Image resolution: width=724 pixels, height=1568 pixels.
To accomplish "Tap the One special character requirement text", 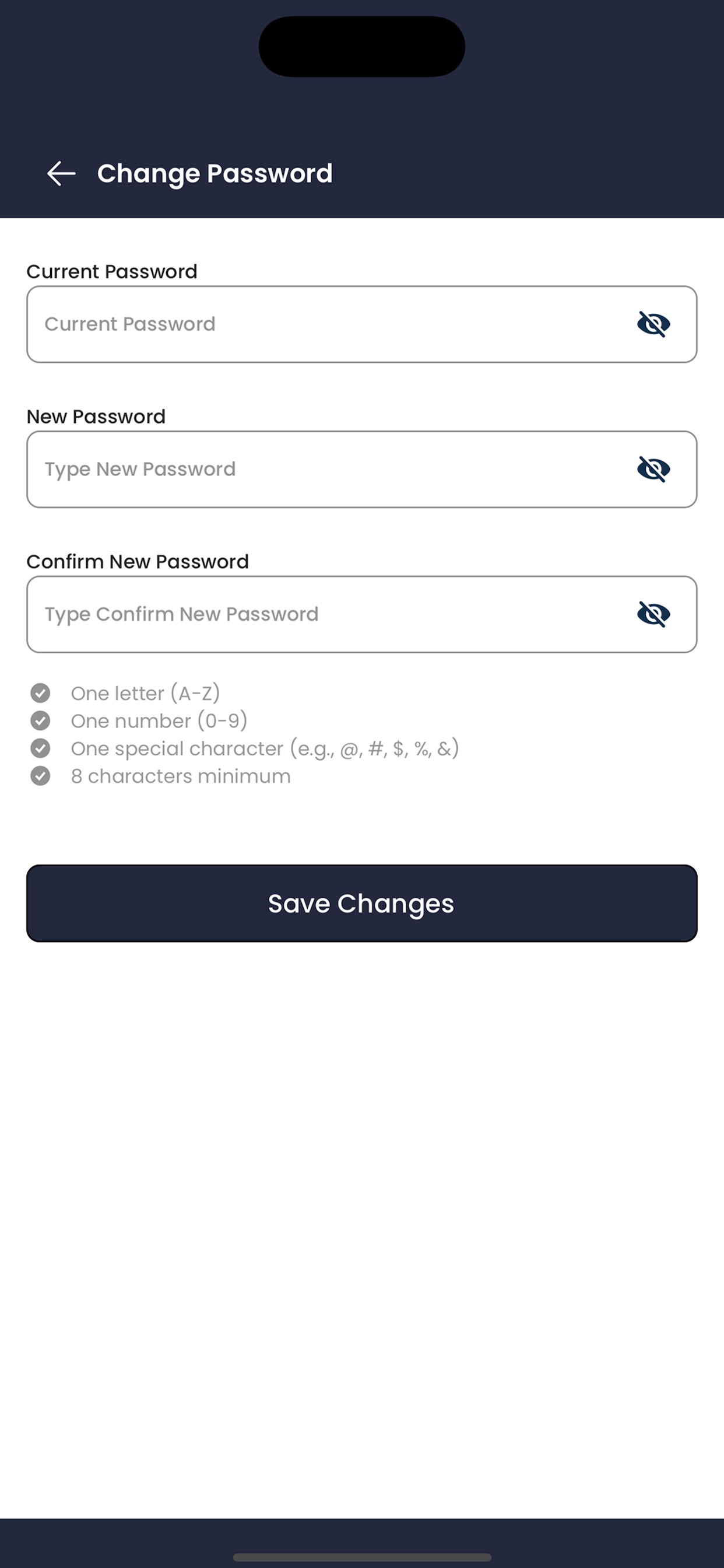I will (265, 748).
